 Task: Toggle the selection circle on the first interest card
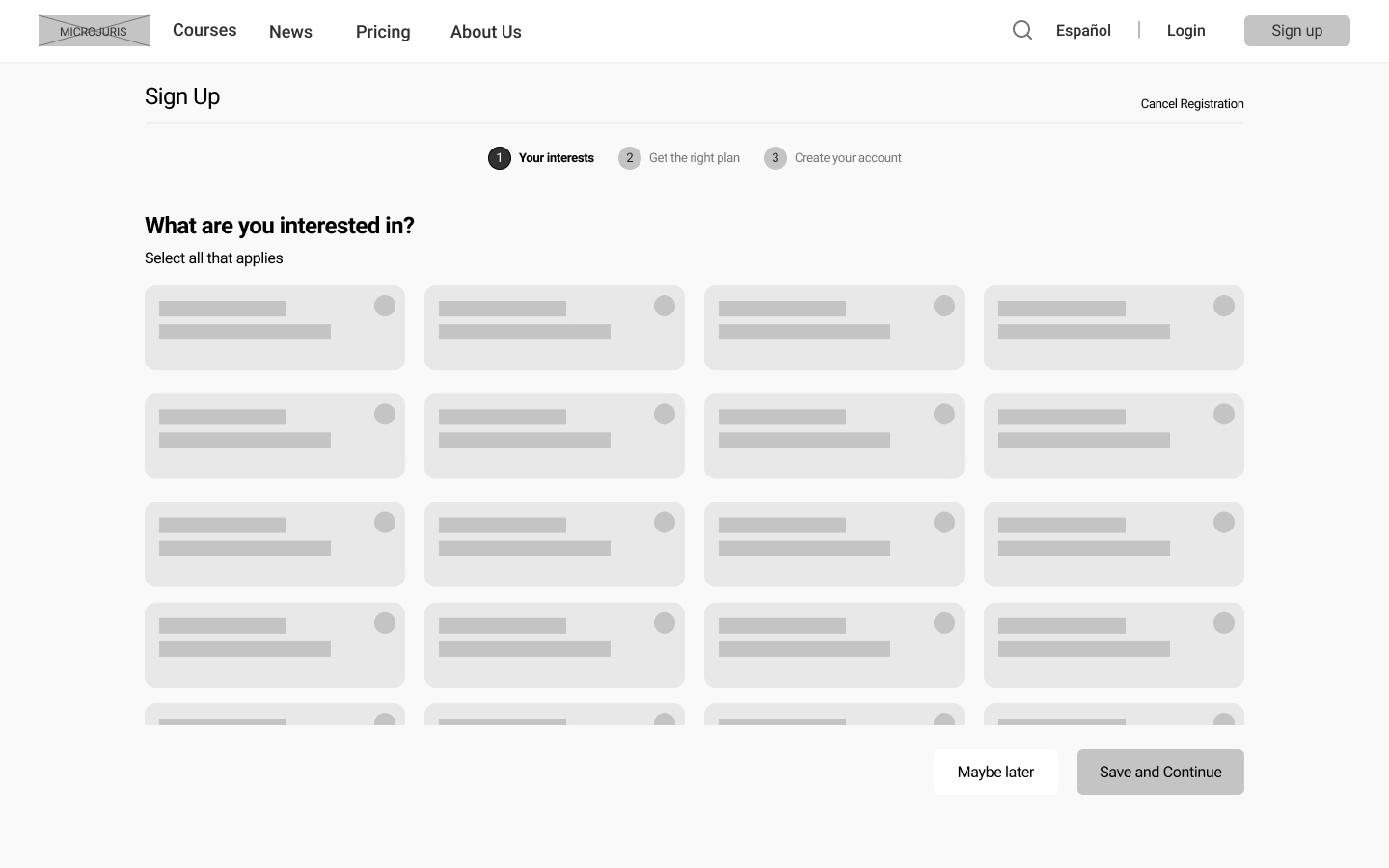tap(385, 305)
